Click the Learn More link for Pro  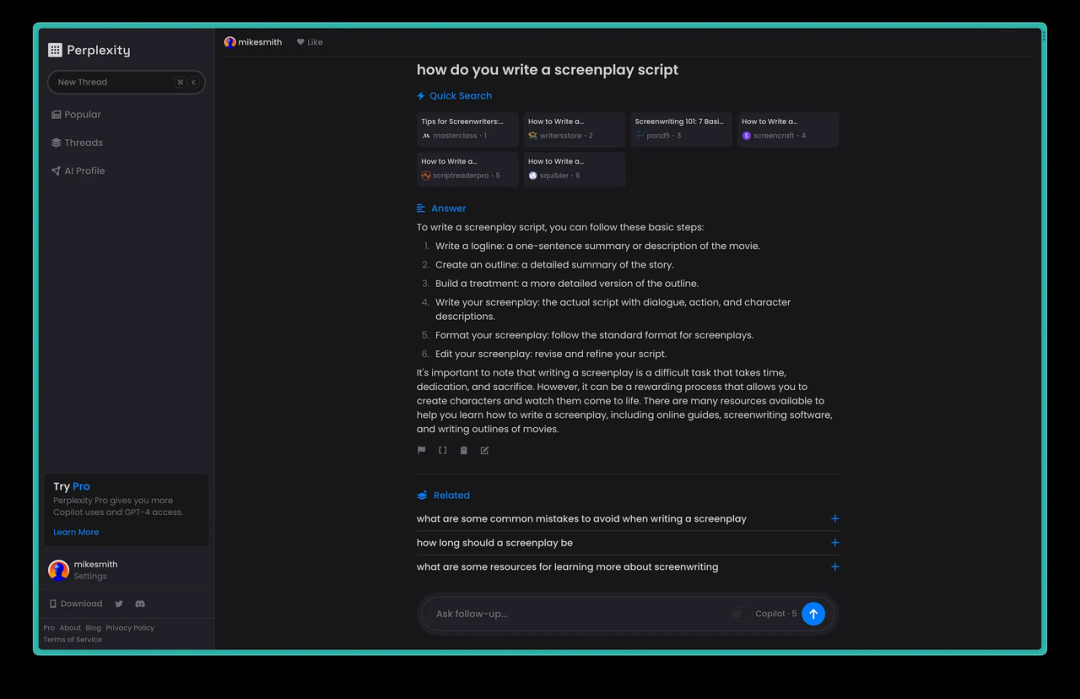(76, 532)
